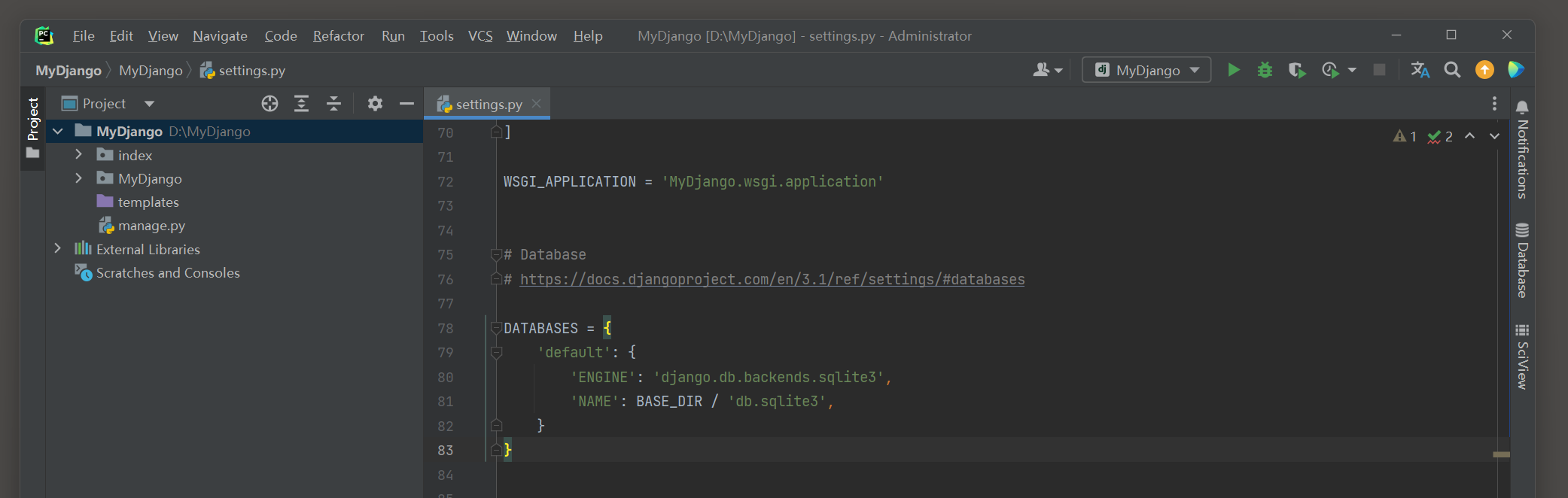Open the View menu
The height and width of the screenshot is (498, 1568).
pos(163,36)
